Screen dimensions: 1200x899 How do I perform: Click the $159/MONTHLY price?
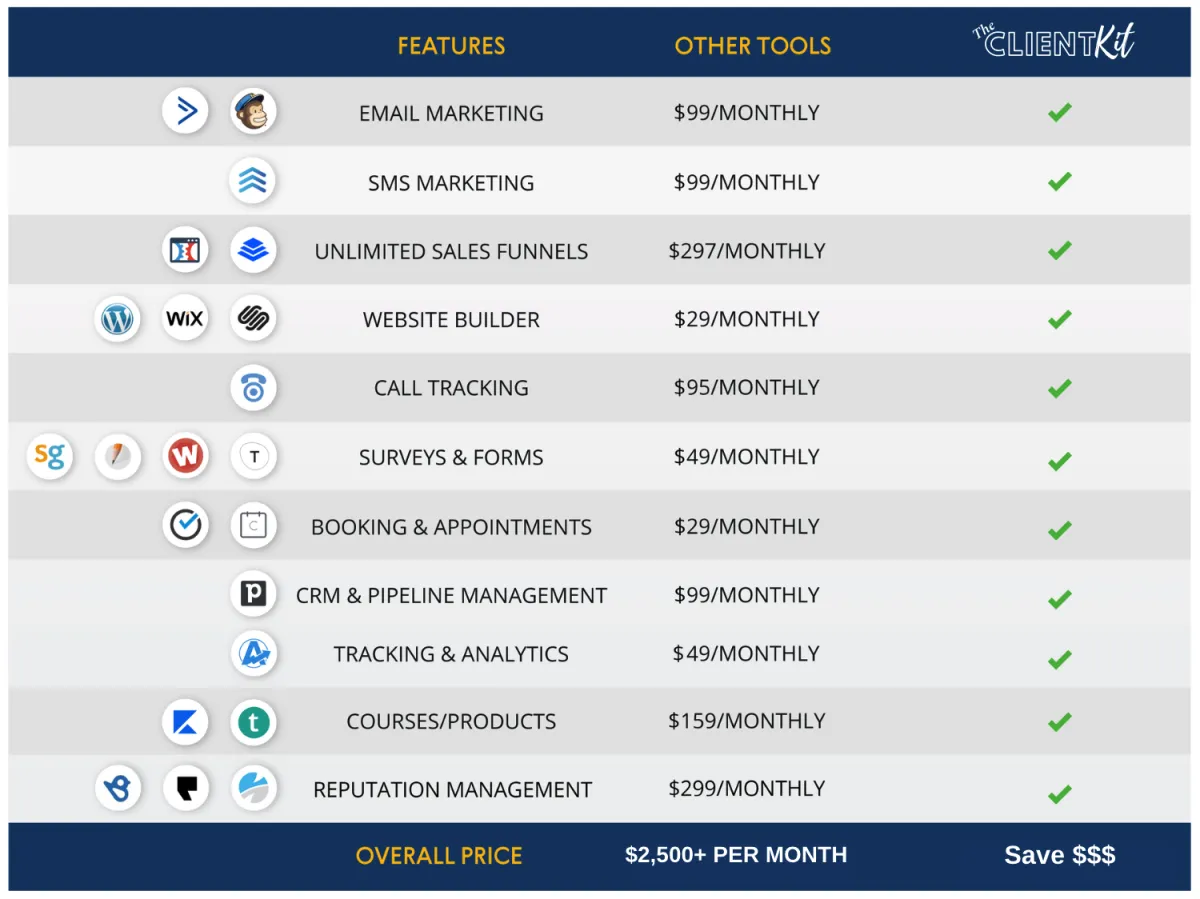click(x=747, y=721)
